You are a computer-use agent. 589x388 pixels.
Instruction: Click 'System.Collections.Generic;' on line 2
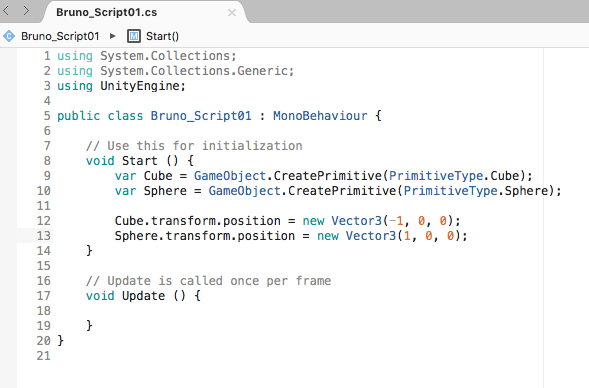click(197, 71)
